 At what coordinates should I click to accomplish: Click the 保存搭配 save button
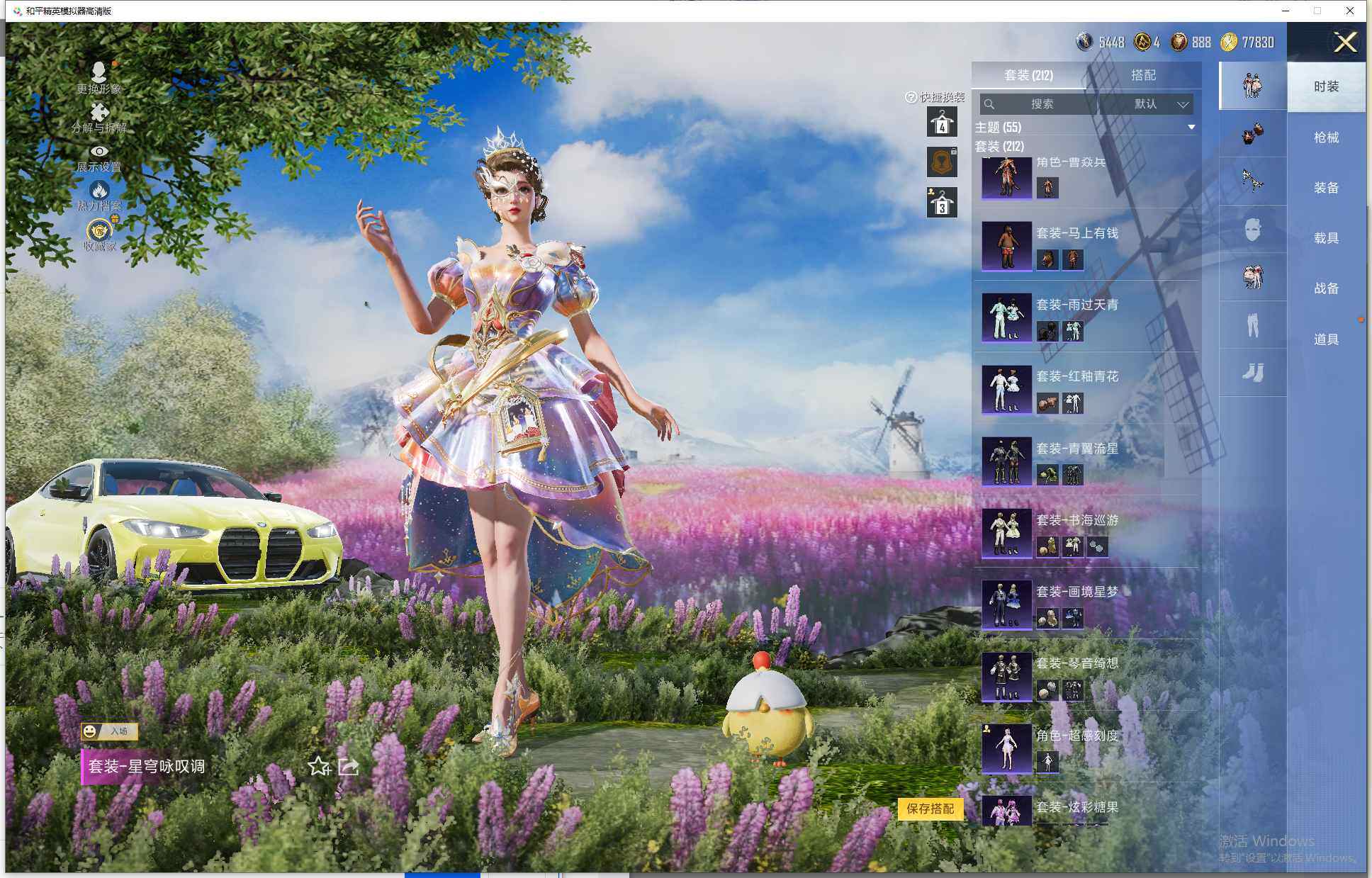pos(930,809)
